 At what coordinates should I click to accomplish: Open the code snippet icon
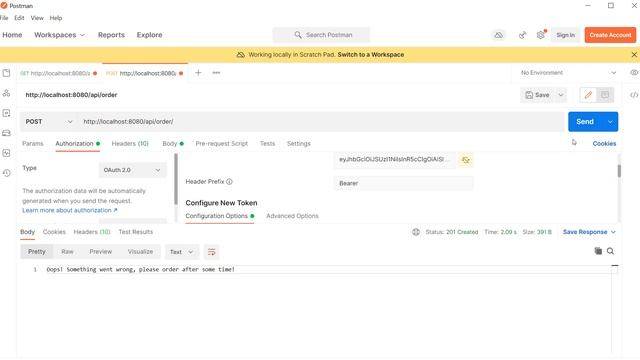(x=634, y=95)
